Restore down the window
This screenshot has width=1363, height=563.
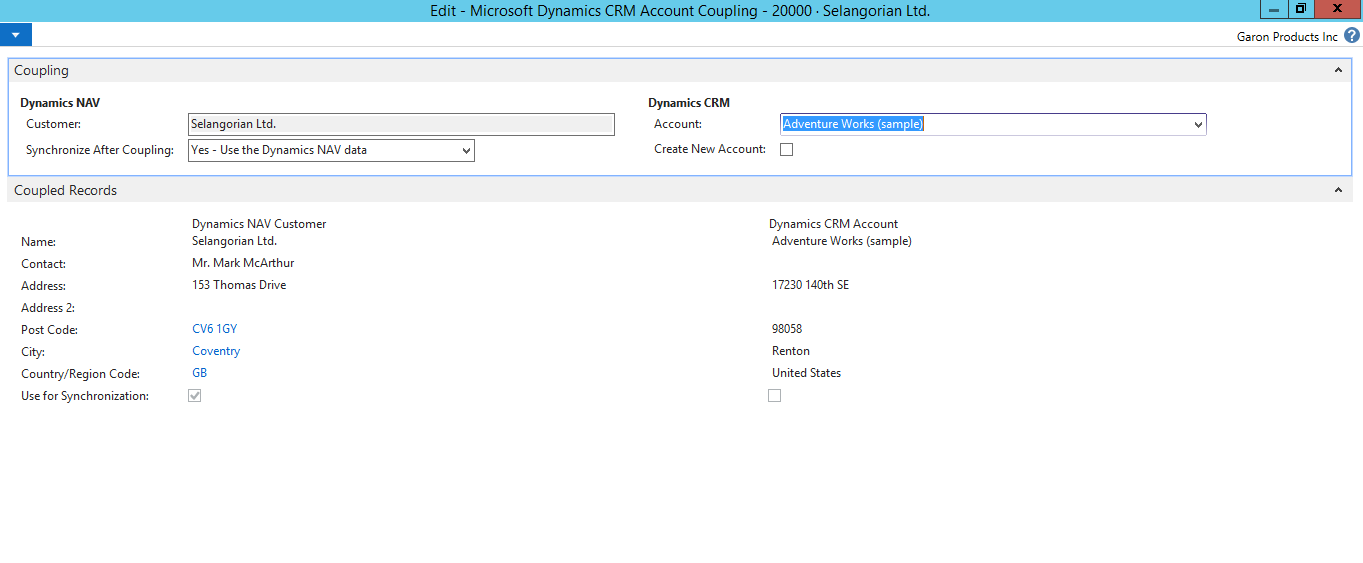(1300, 9)
